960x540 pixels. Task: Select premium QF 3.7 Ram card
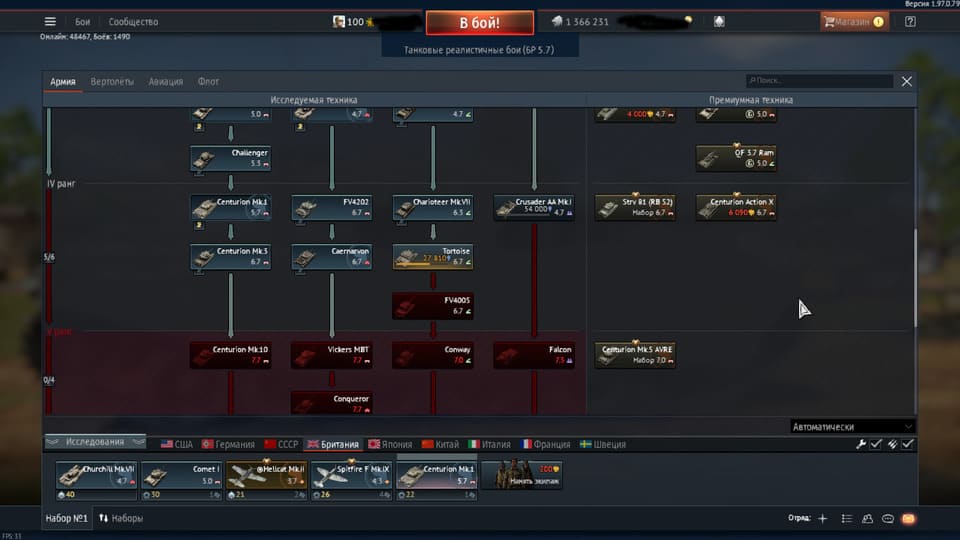point(736,158)
